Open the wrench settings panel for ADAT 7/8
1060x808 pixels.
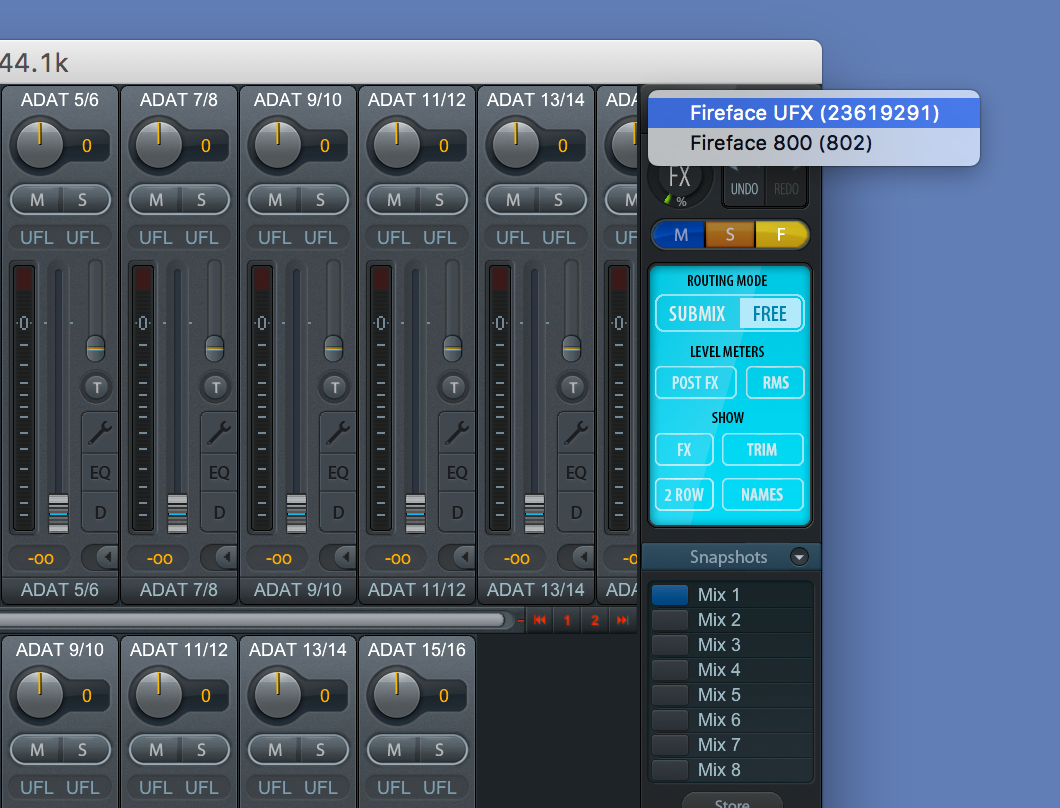219,432
